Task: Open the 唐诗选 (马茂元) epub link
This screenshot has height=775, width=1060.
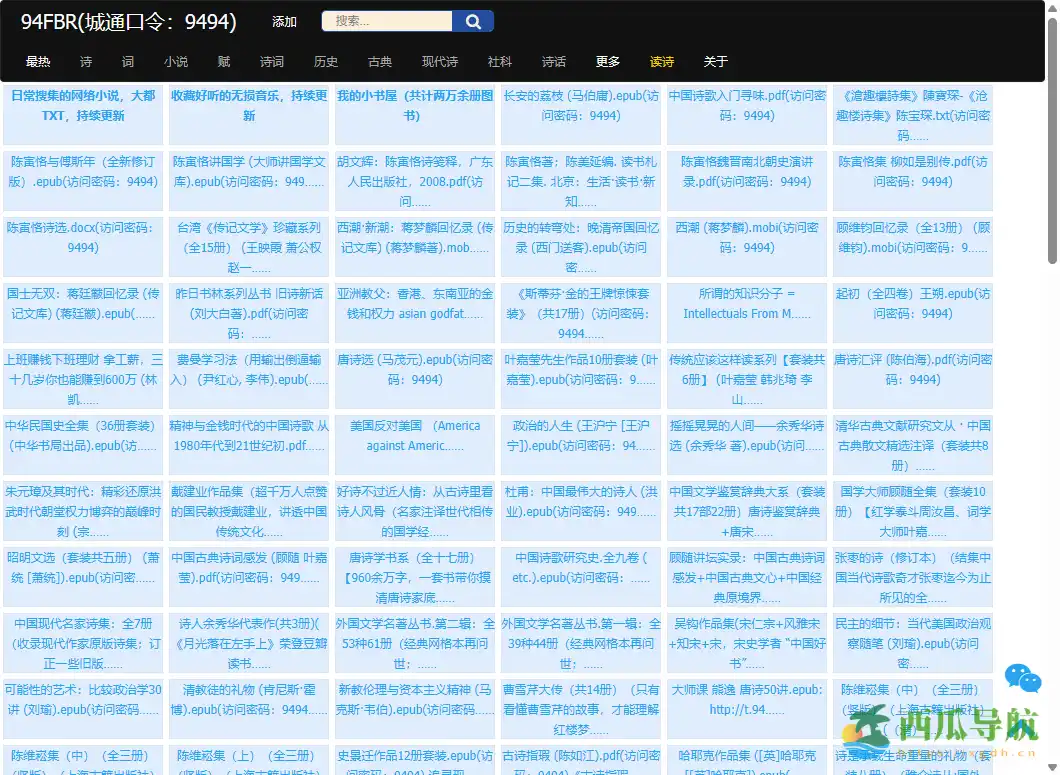Action: coord(415,370)
